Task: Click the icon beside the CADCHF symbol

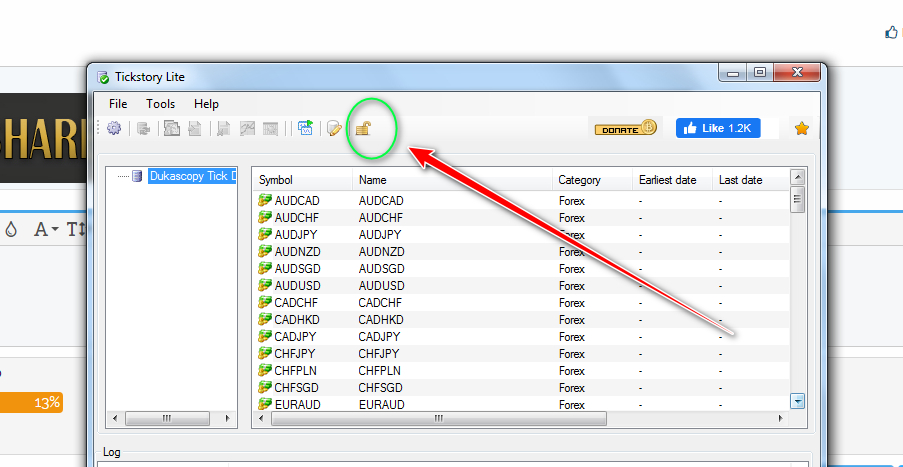Action: (265, 302)
